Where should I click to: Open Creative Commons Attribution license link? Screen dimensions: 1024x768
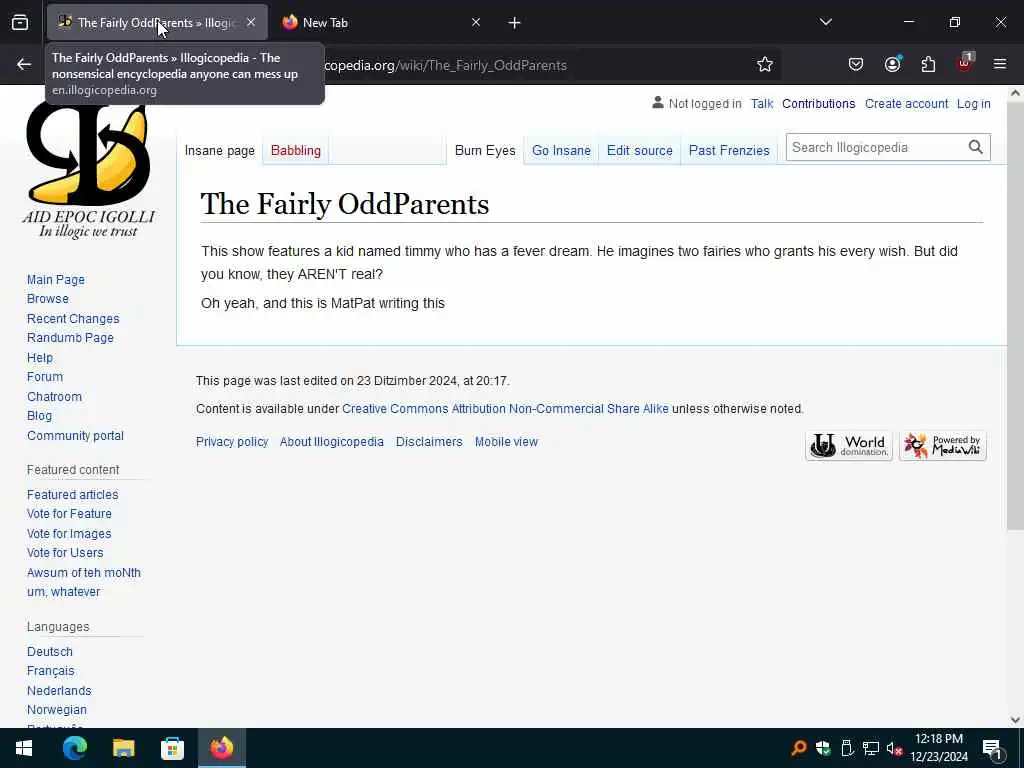[505, 409]
